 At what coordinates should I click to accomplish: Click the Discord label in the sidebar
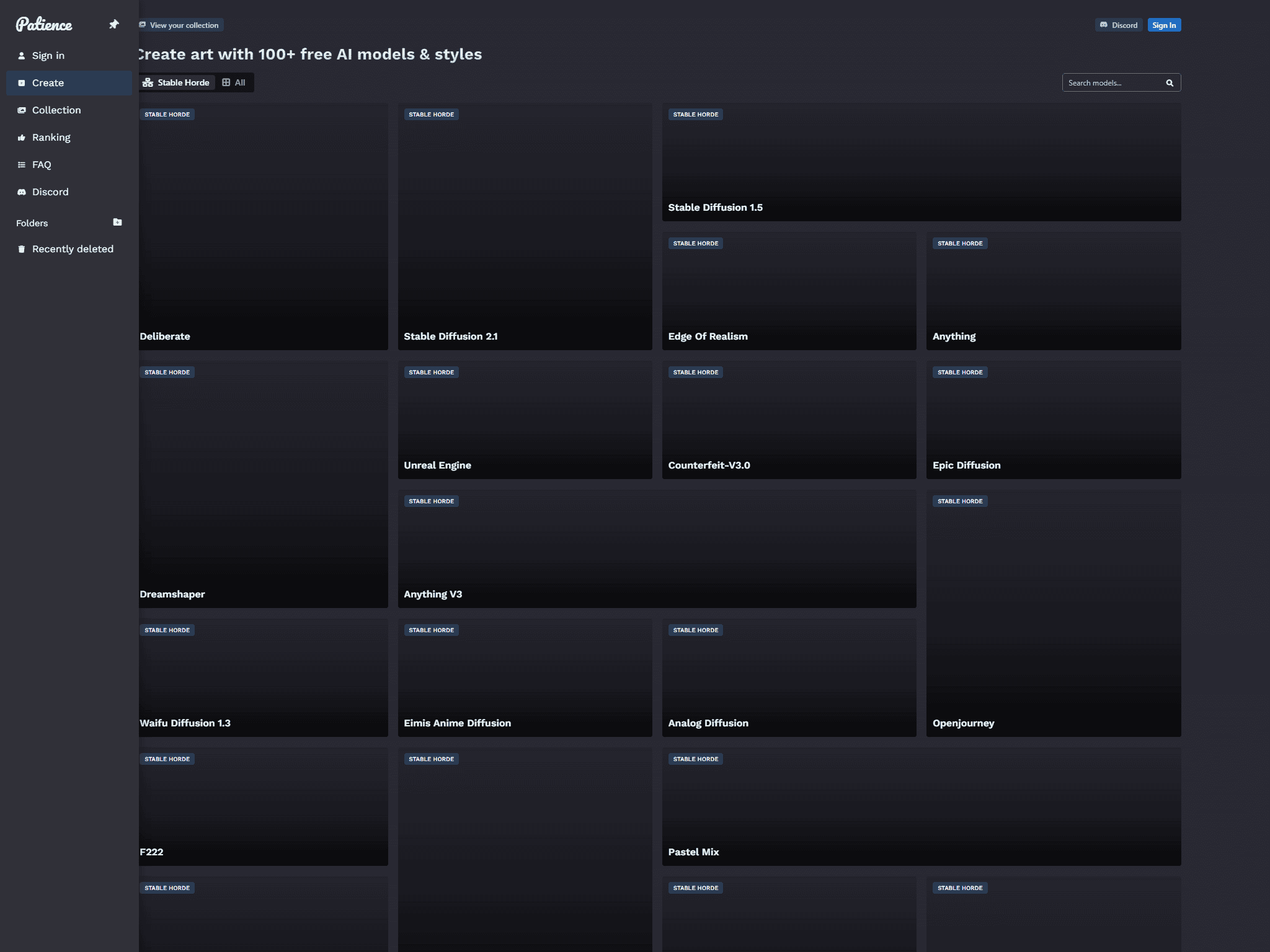[50, 192]
